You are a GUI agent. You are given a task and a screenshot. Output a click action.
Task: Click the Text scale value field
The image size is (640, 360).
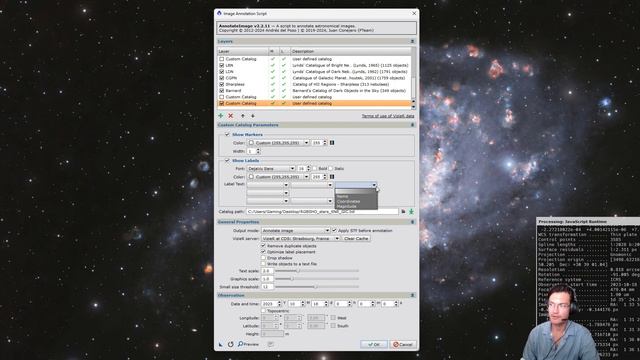(267, 271)
